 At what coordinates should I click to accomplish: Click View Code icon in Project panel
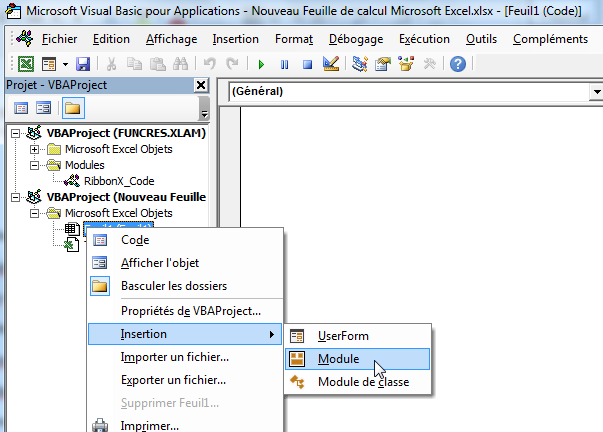click(x=22, y=108)
